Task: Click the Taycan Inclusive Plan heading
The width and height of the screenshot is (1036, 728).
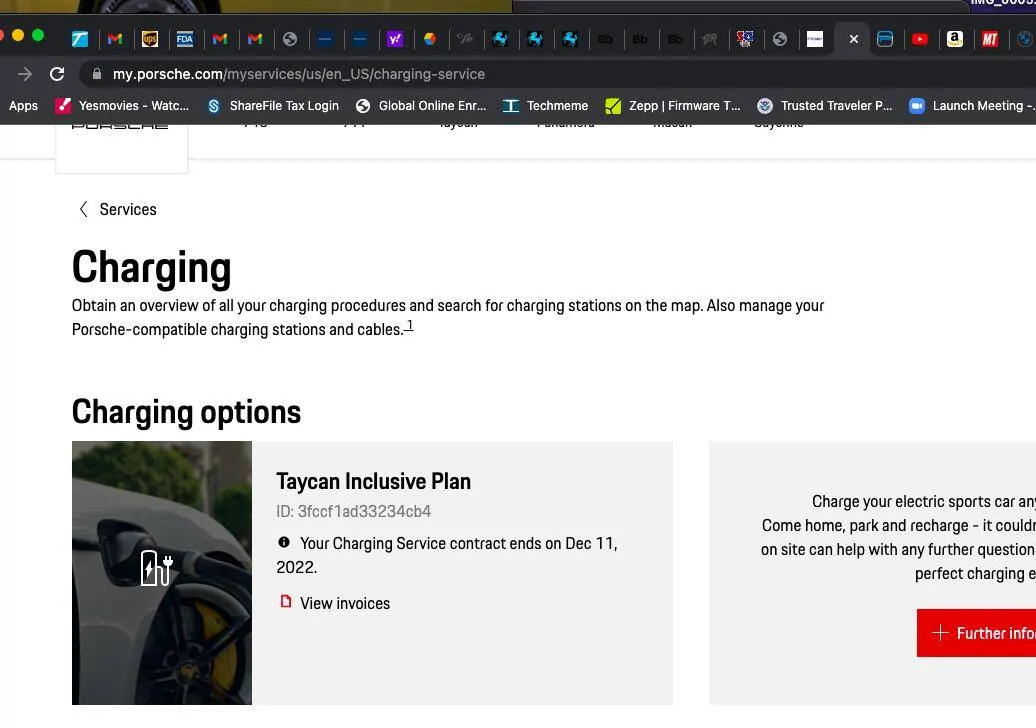Action: click(373, 481)
